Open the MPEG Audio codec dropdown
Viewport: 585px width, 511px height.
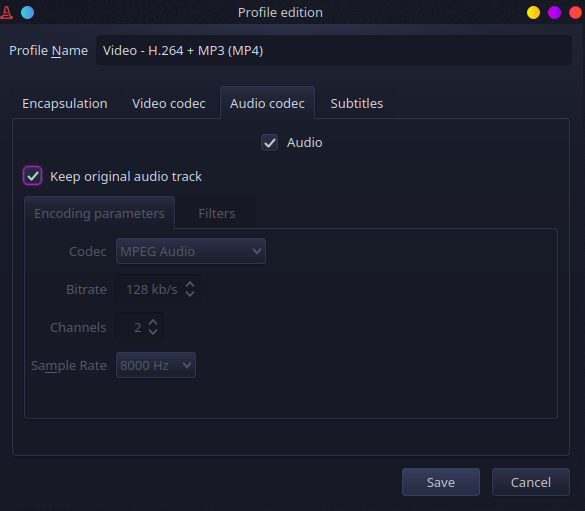pyautogui.click(x=191, y=251)
